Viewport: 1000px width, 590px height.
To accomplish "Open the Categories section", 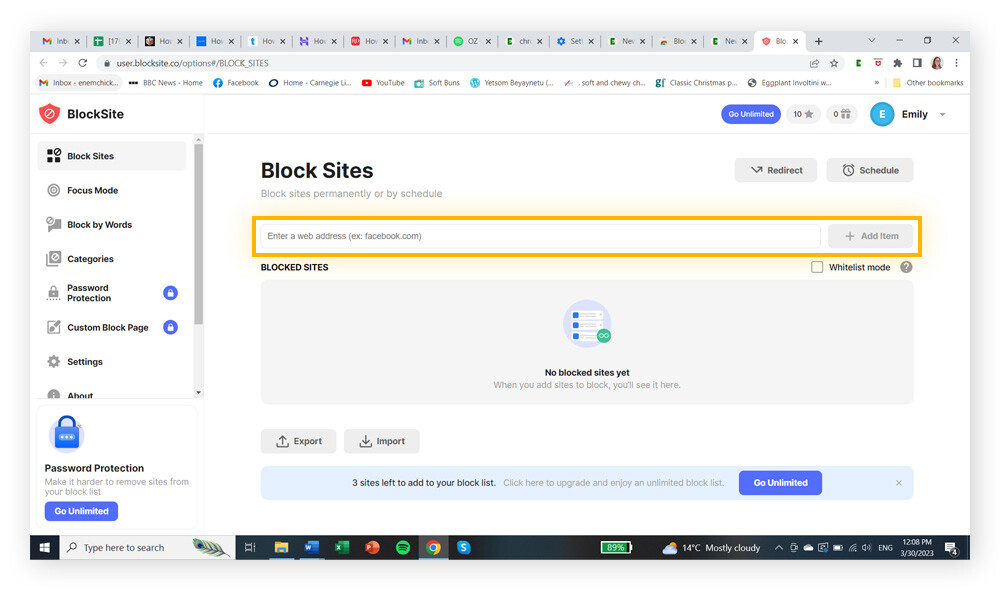I will [x=88, y=258].
